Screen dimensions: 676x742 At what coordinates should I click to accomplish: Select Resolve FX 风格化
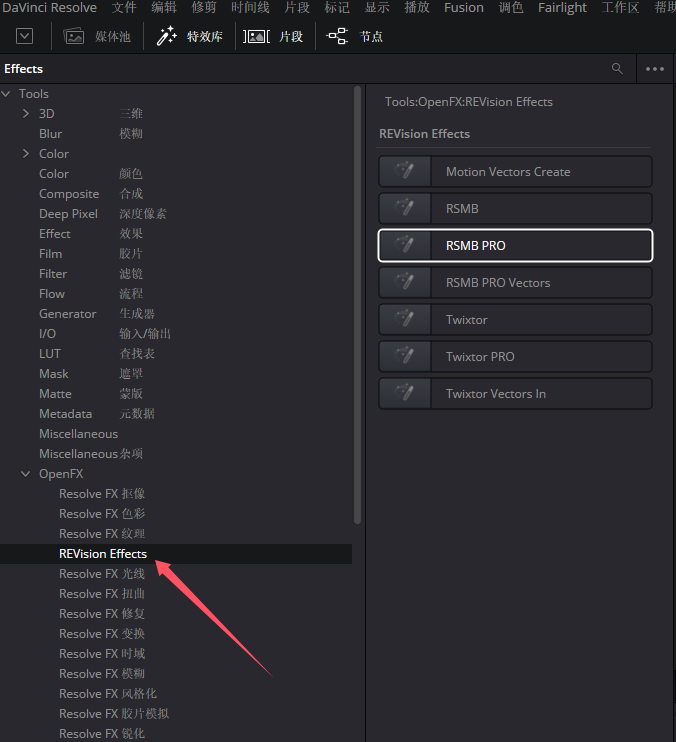(x=108, y=694)
